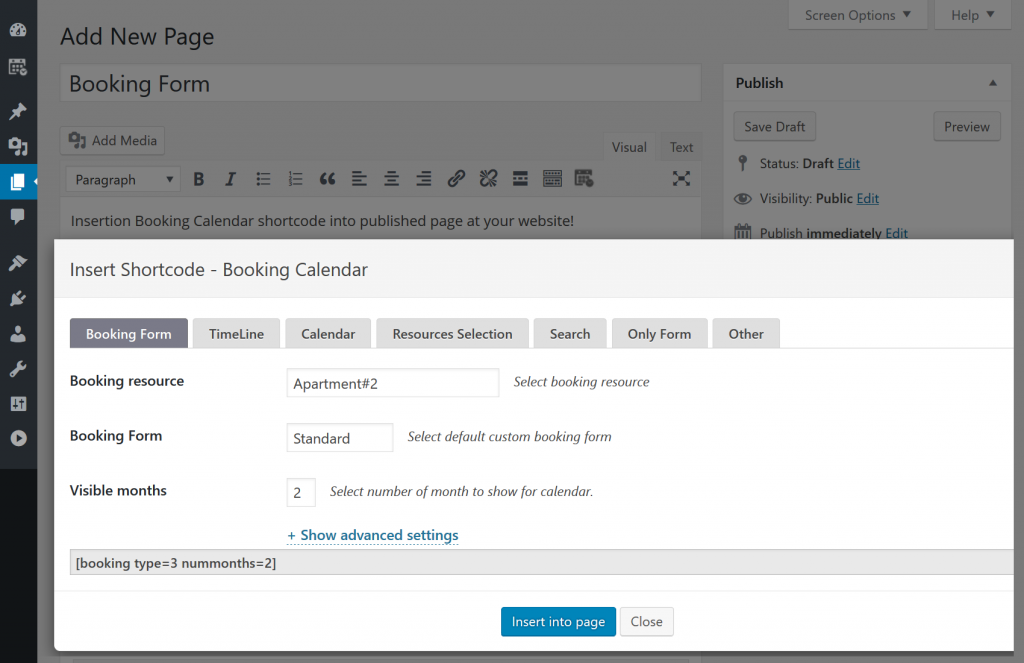Click Insert into page

[558, 621]
